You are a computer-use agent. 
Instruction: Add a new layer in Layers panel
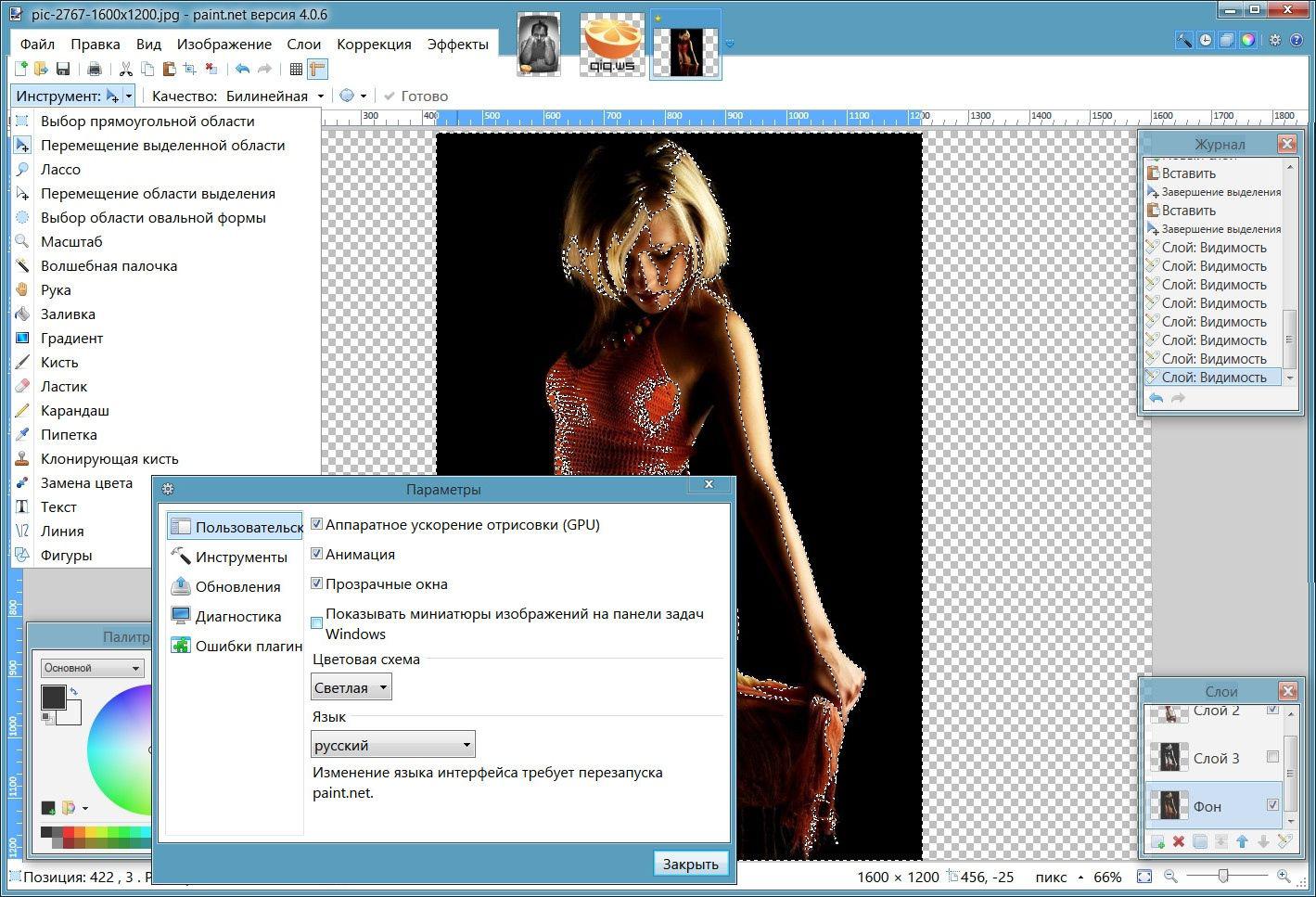point(1157,841)
